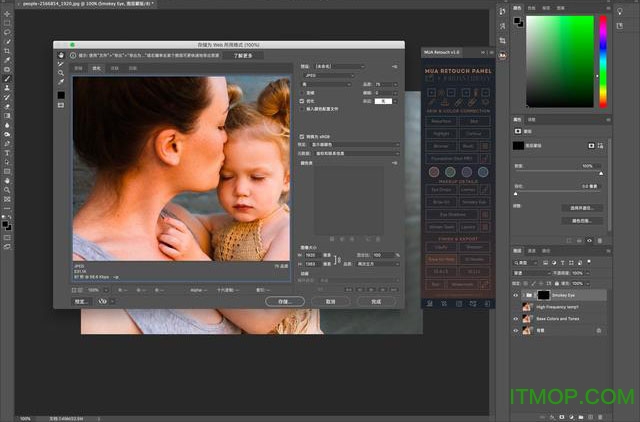
Task: Click the Learn More button in dialog
Action: (x=243, y=56)
